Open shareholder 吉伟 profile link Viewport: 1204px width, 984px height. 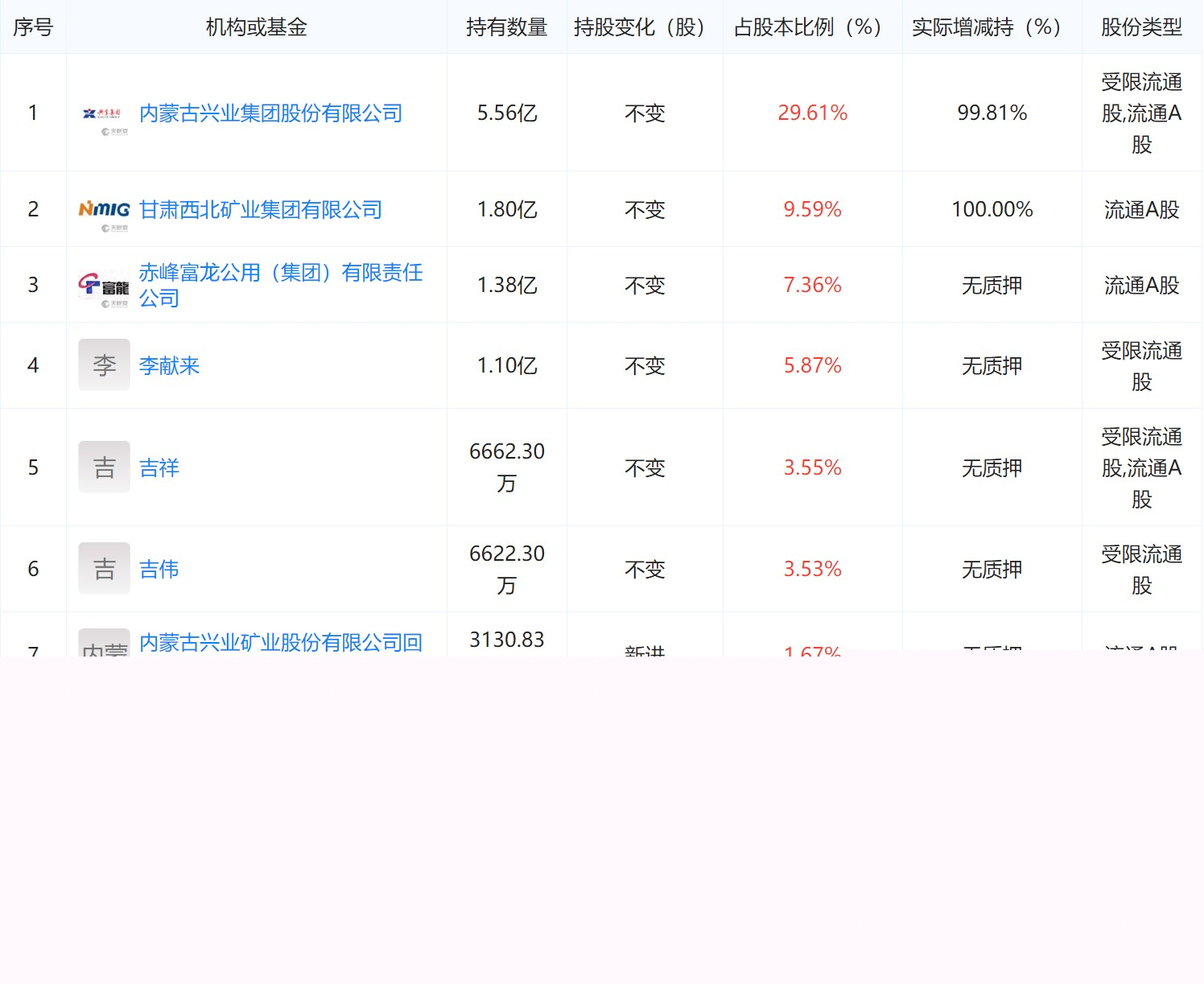tap(159, 570)
